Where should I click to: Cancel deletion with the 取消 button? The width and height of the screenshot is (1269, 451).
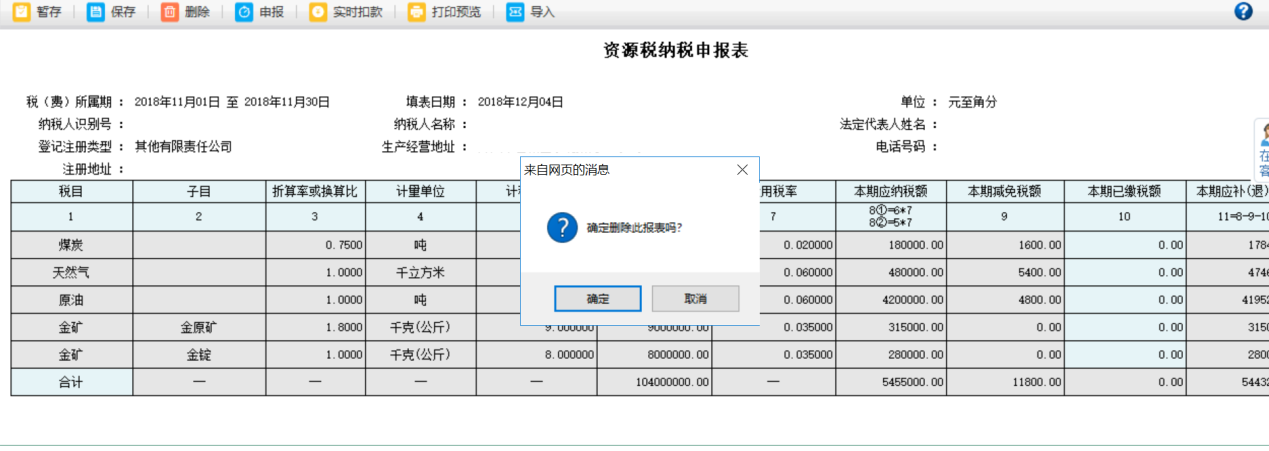click(x=695, y=299)
